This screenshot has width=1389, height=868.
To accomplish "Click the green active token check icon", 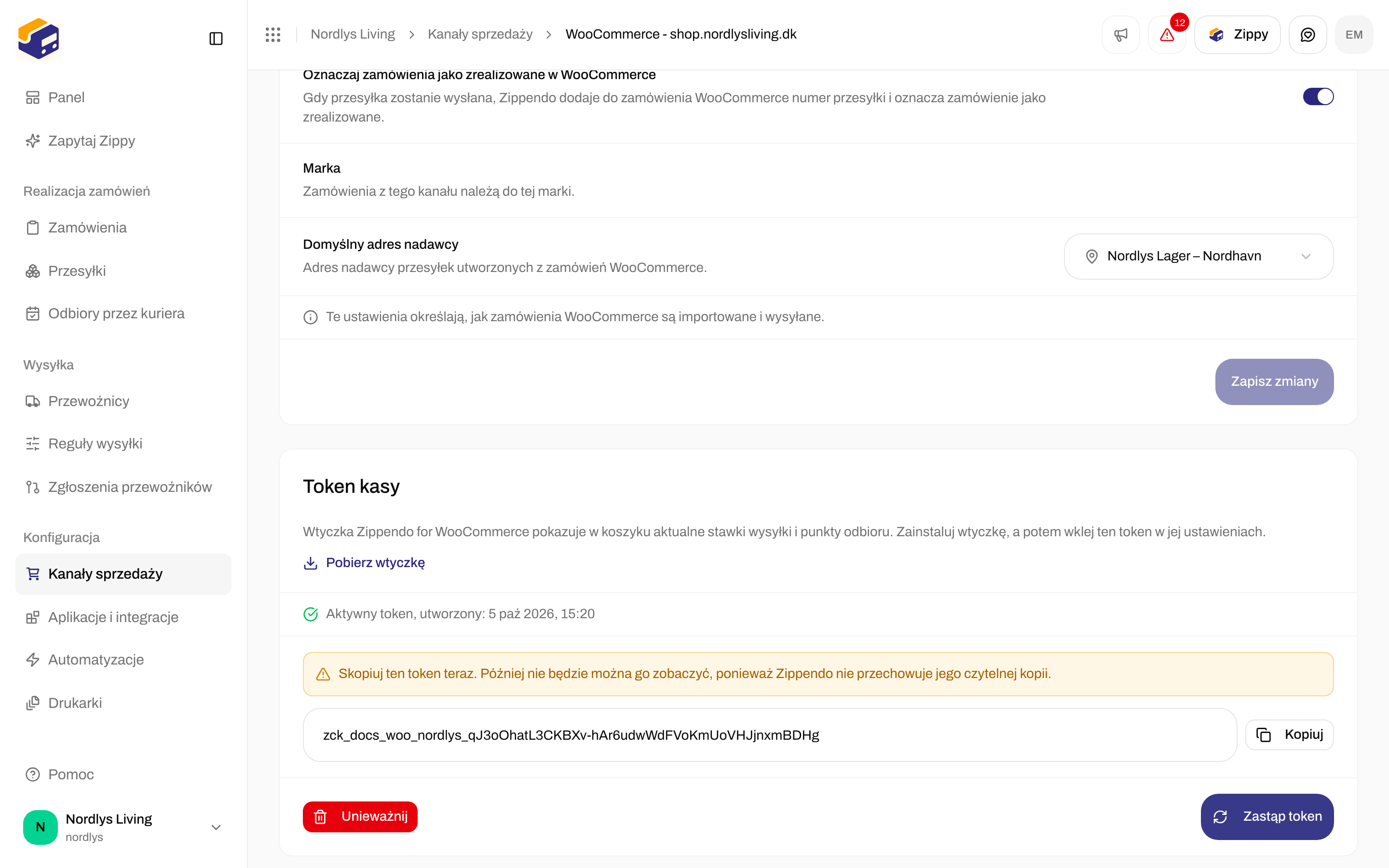I will tap(311, 614).
